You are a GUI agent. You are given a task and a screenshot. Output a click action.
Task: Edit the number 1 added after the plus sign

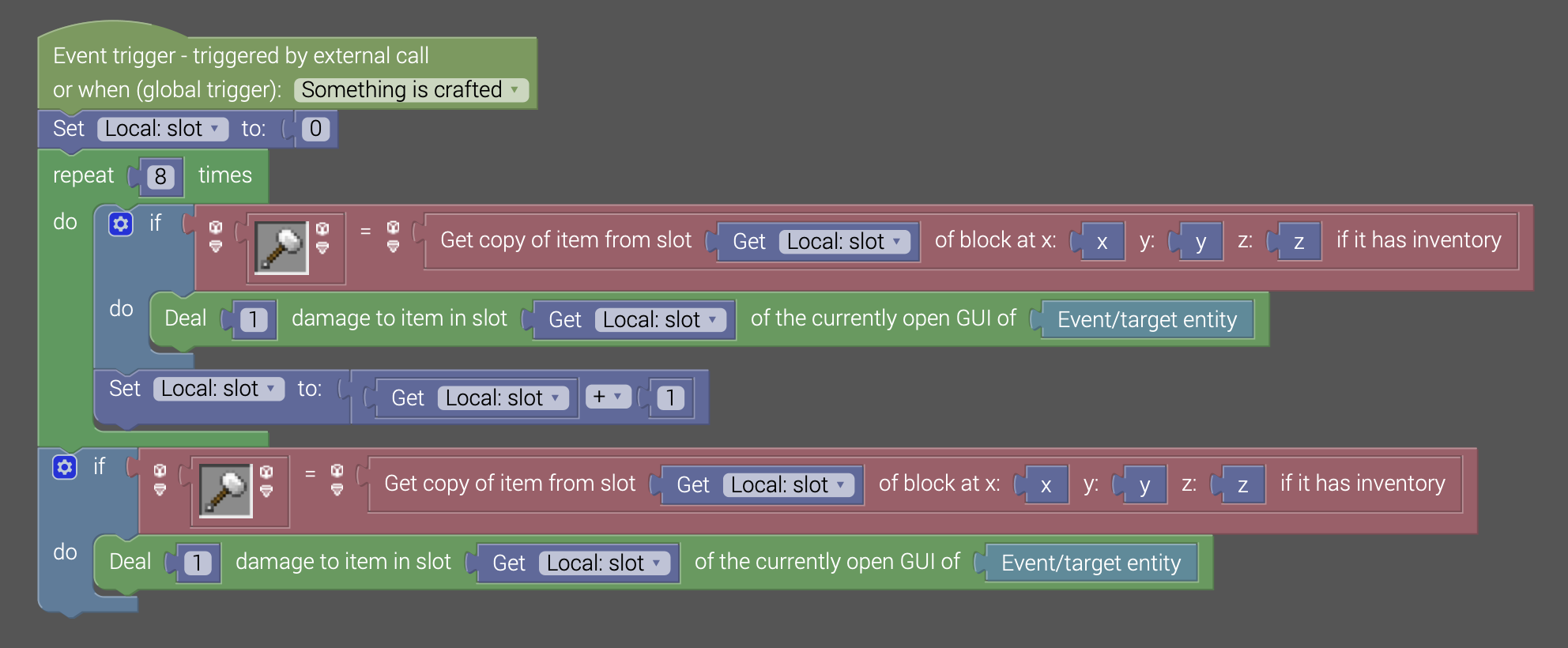[x=671, y=397]
